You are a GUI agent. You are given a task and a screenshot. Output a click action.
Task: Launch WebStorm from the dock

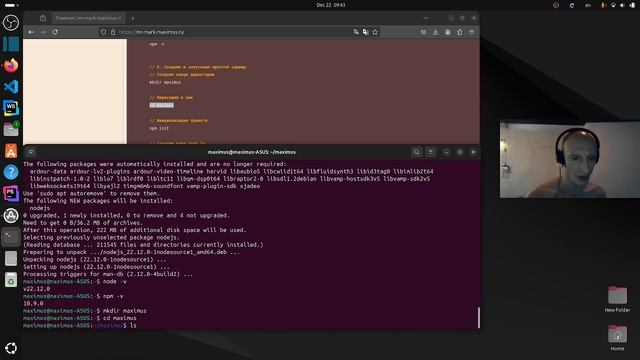tap(11, 108)
